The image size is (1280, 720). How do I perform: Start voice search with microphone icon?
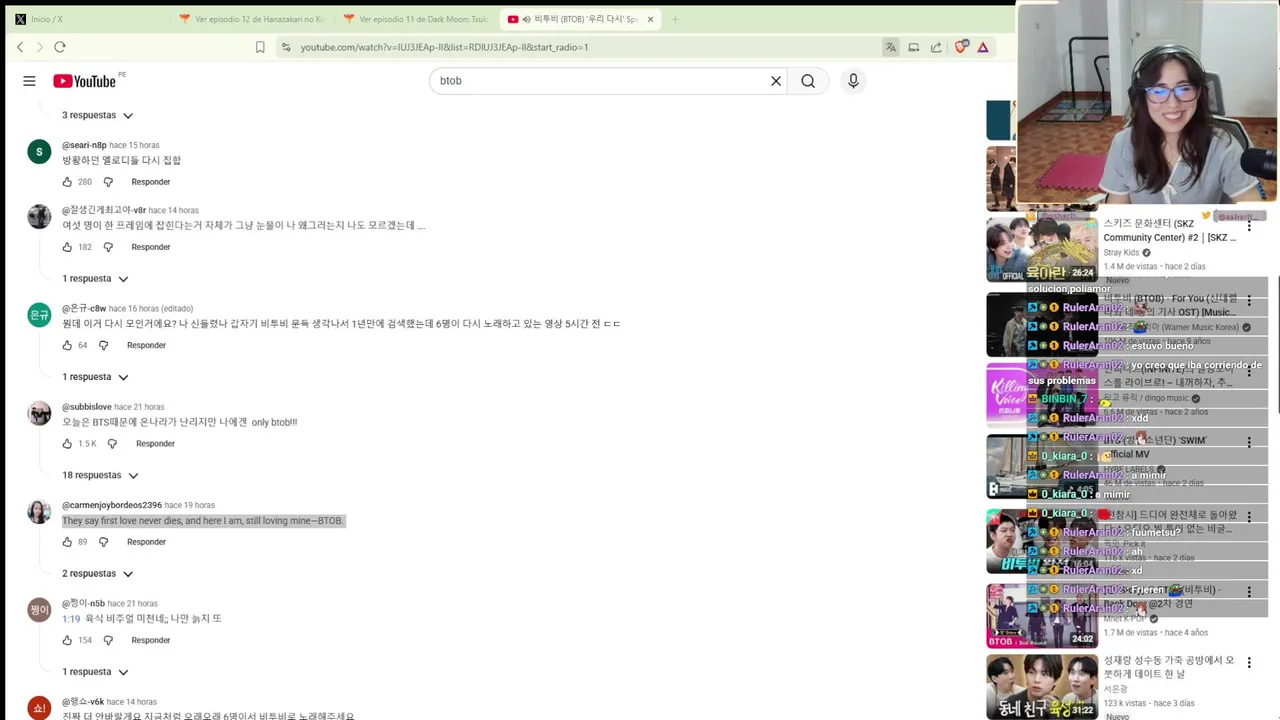853,81
